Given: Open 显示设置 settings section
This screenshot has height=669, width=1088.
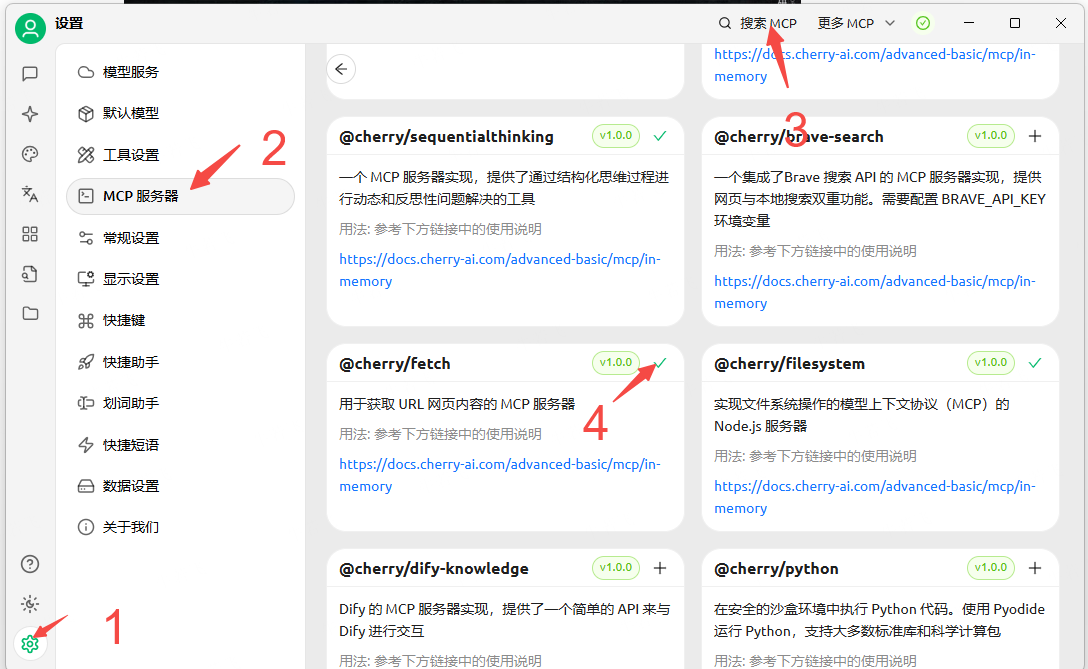Looking at the screenshot, I should click(x=180, y=279).
